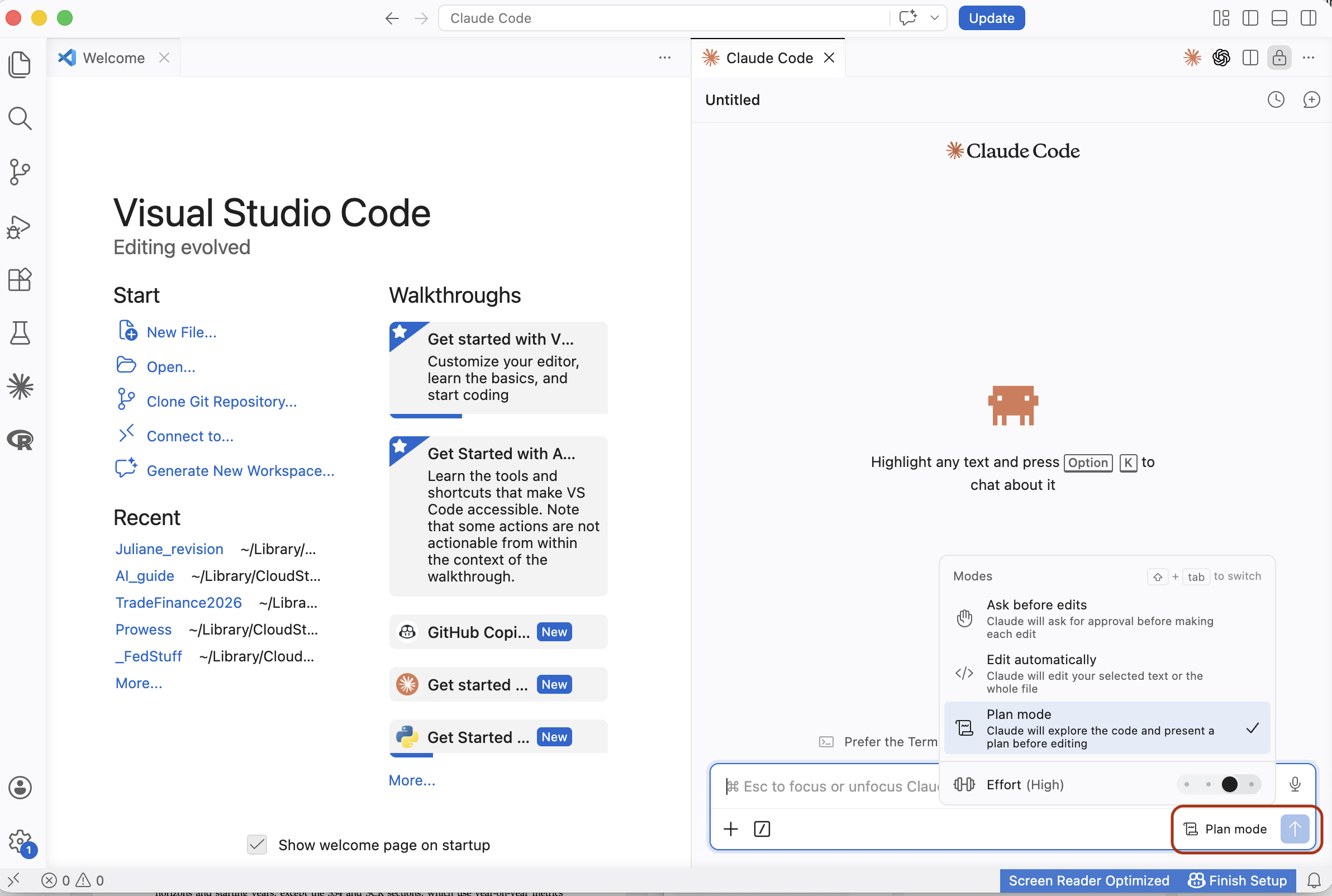Open notifications bell in status bar
Viewport: 1332px width, 896px height.
pyautogui.click(x=1314, y=880)
